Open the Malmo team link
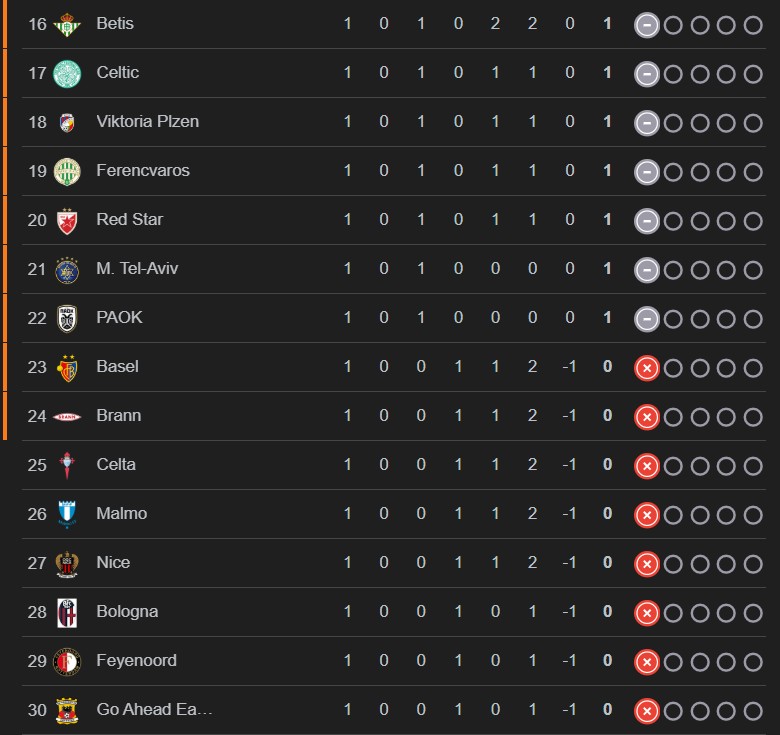The width and height of the screenshot is (780, 735). click(x=121, y=514)
